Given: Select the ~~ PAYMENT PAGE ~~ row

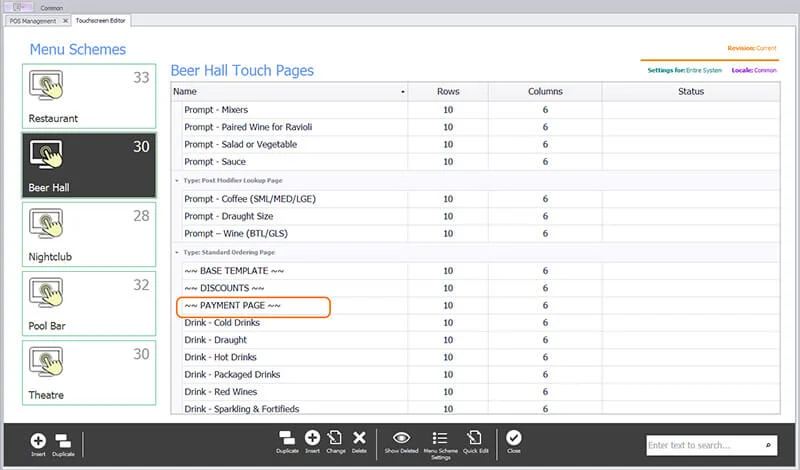Looking at the screenshot, I should (x=481, y=306).
